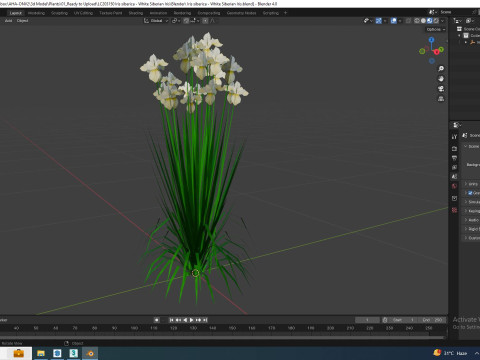
Task: Open the Layout workspace tab
Action: (x=16, y=13)
